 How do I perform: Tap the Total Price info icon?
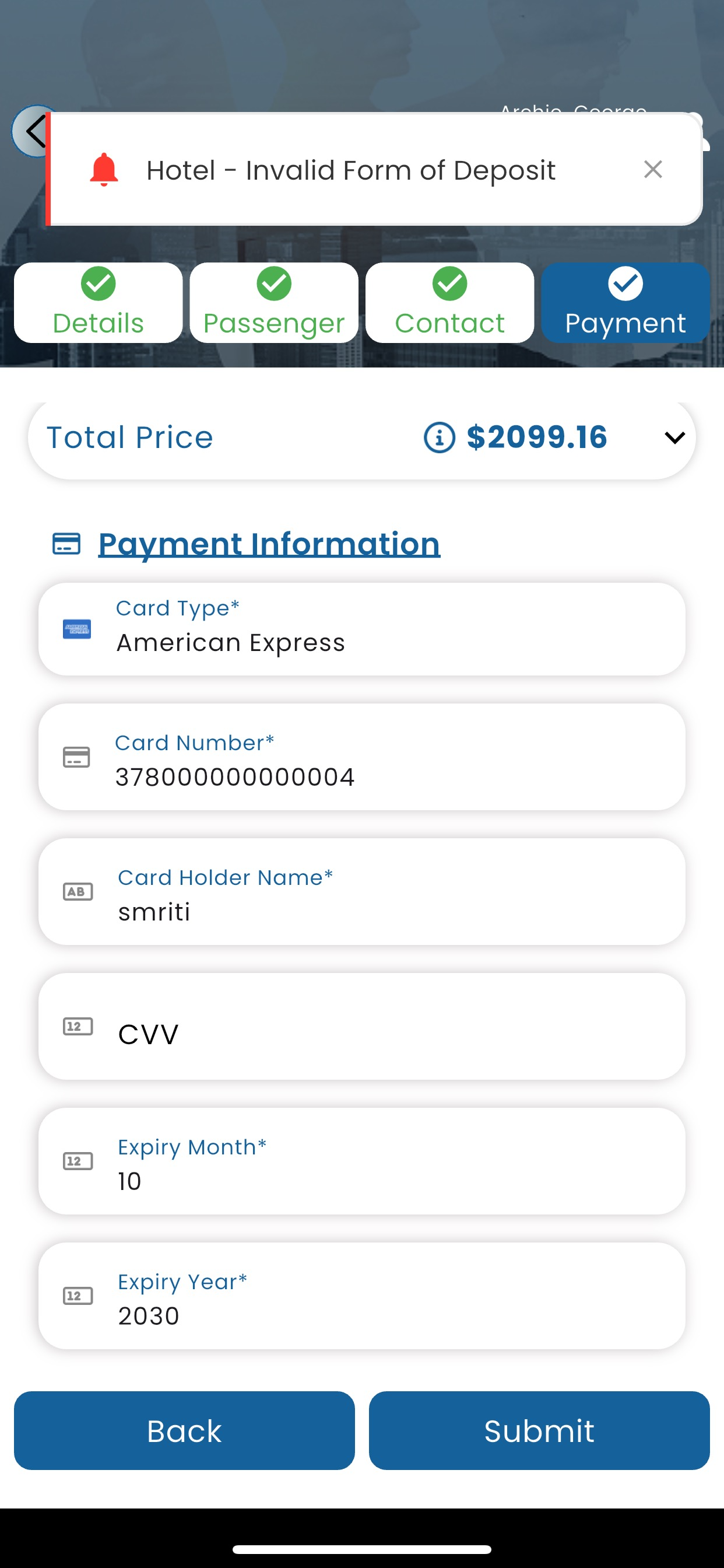(x=439, y=437)
